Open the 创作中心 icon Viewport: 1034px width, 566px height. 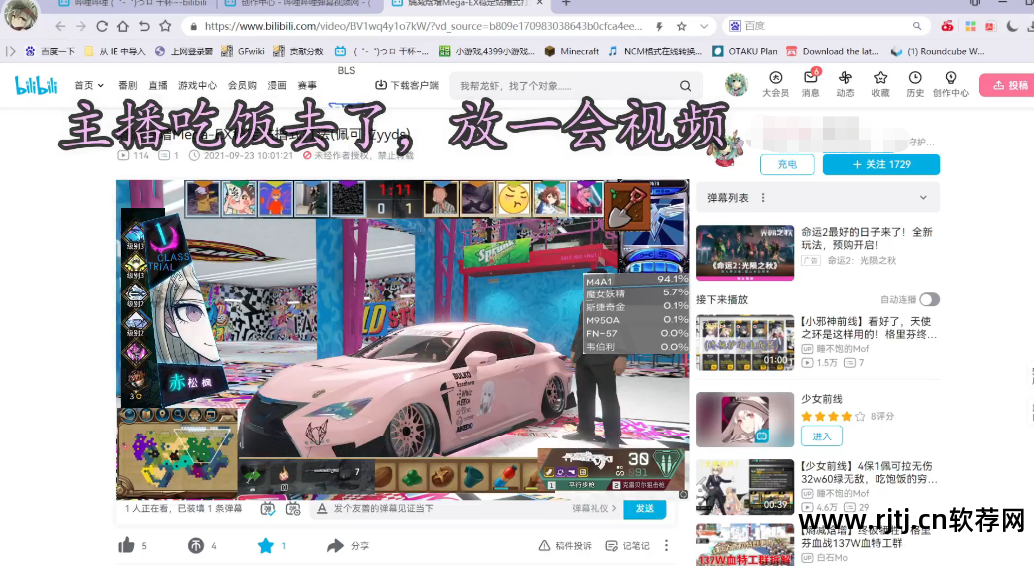951,85
